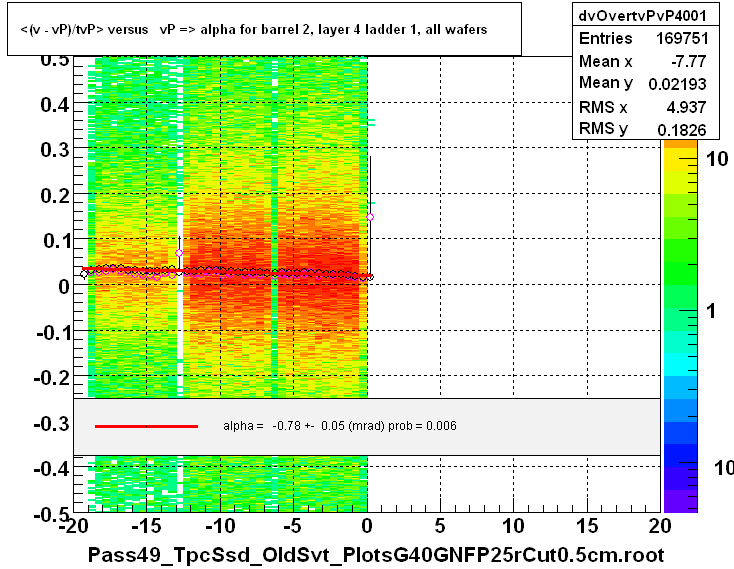The height and width of the screenshot is (569, 734).
Task: Click the Mean y 0.02193 row
Action: point(644,83)
